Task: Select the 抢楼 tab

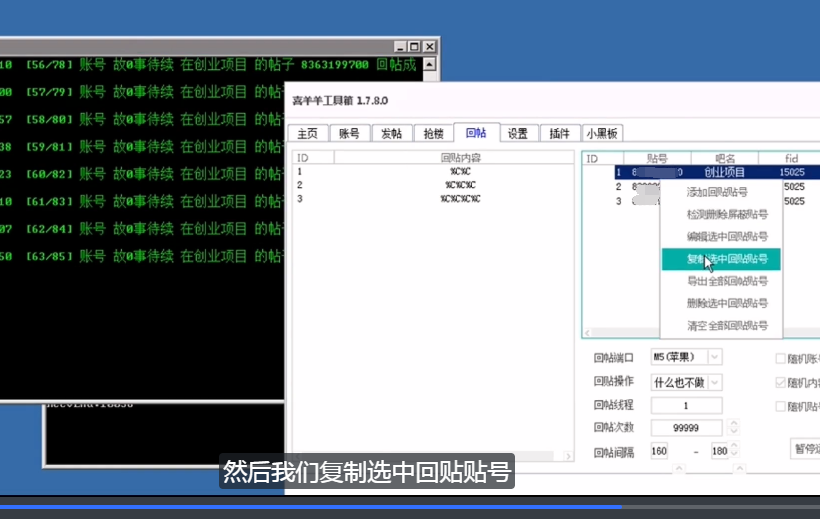Action: pyautogui.click(x=434, y=133)
